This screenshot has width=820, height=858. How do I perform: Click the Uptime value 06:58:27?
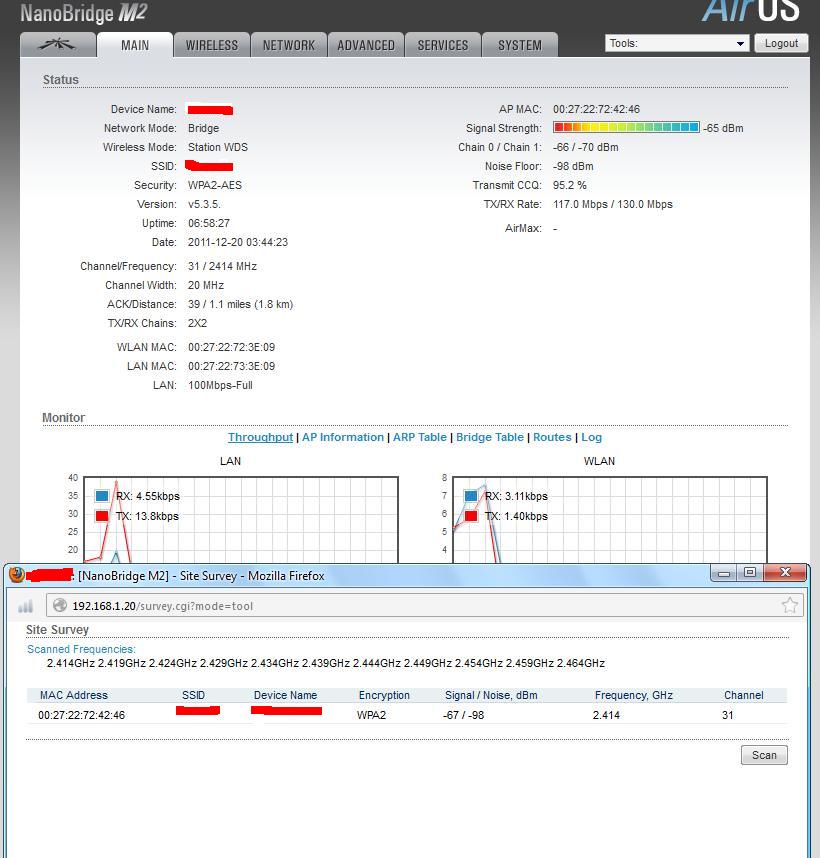pyautogui.click(x=209, y=223)
